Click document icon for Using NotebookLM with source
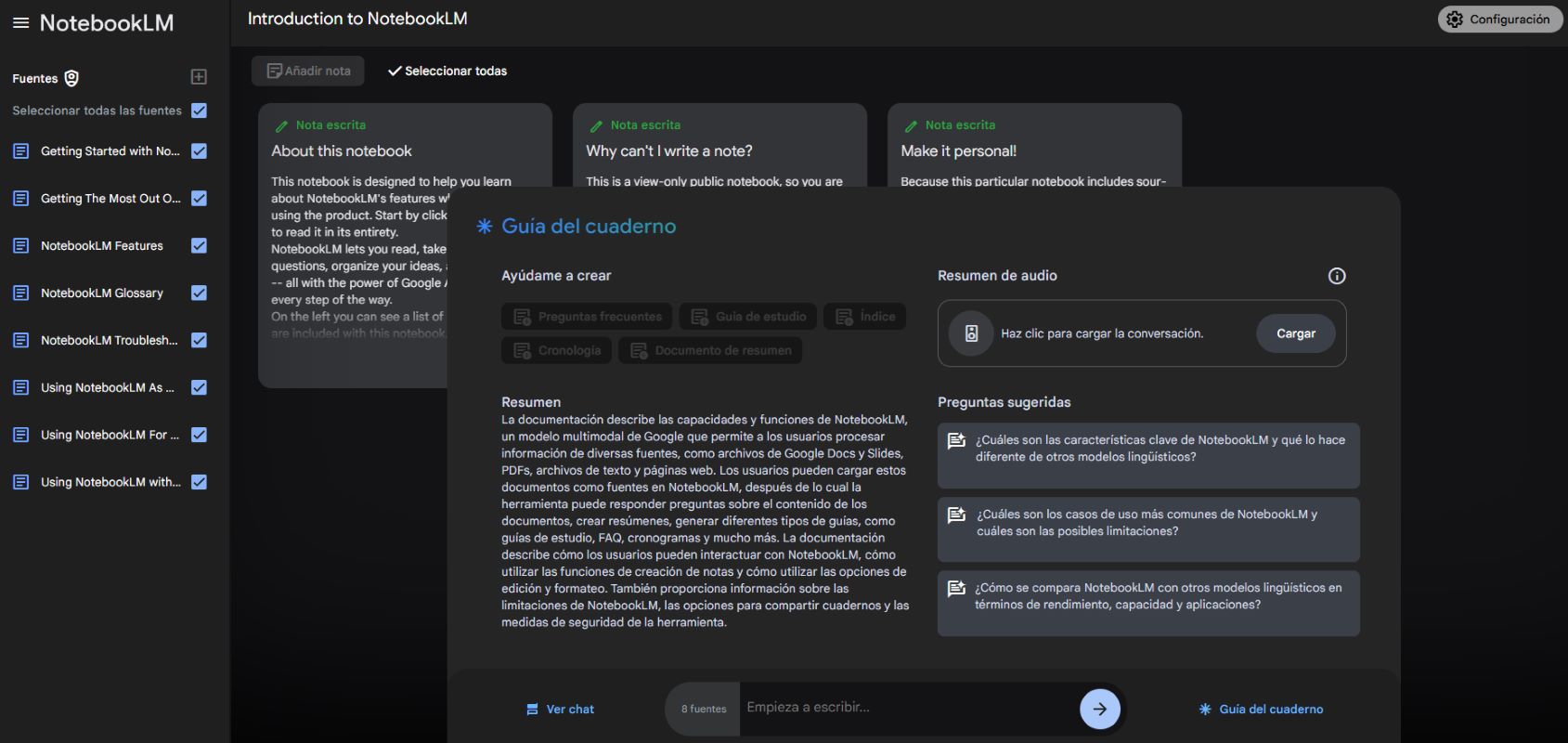This screenshot has height=743, width=1568. (20, 482)
